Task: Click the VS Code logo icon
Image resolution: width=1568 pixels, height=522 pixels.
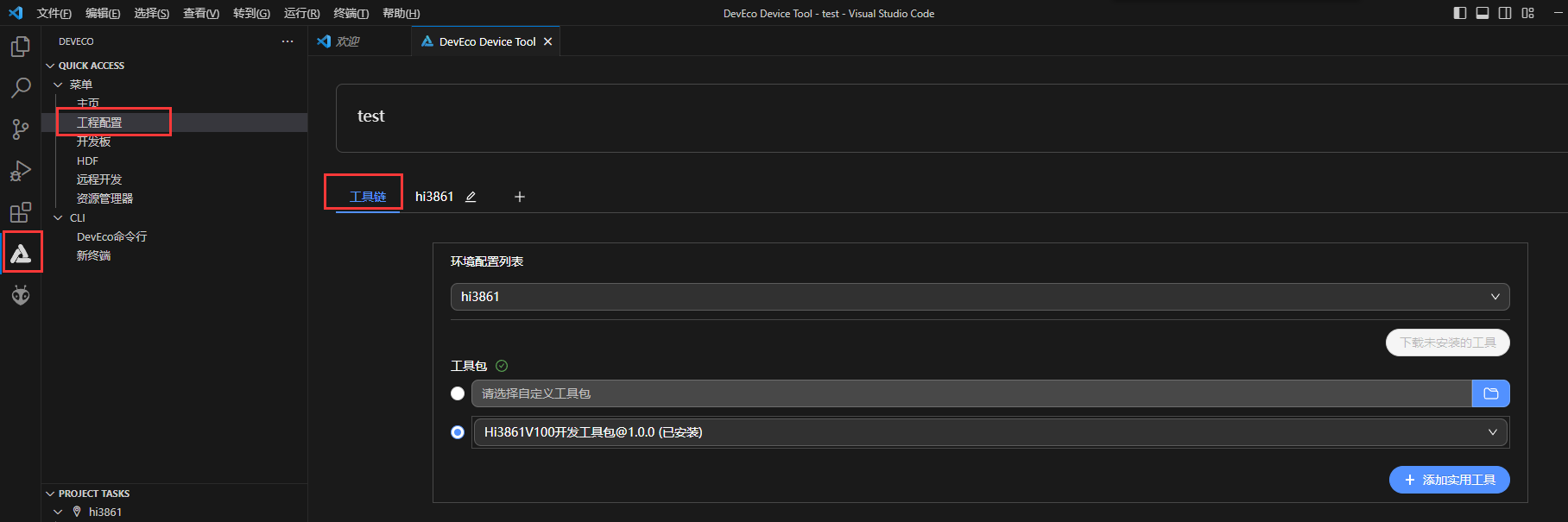Action: click(15, 13)
